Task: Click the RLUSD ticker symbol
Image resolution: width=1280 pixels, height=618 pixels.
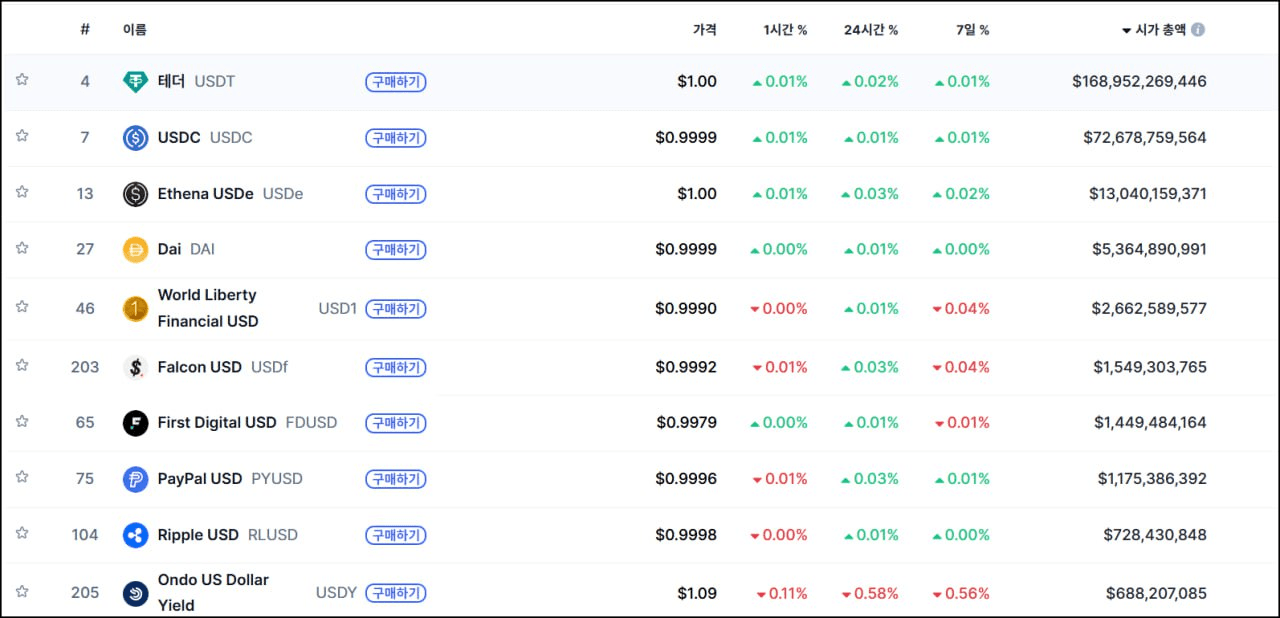Action: click(273, 535)
